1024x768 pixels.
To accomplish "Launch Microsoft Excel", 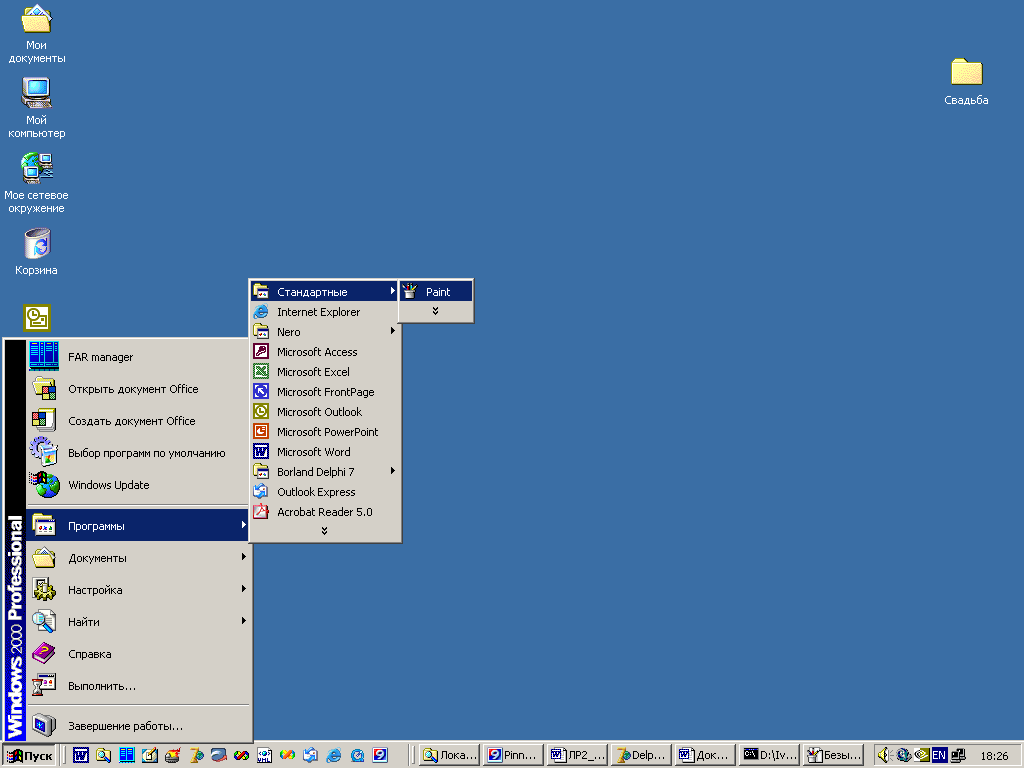I will tap(325, 372).
